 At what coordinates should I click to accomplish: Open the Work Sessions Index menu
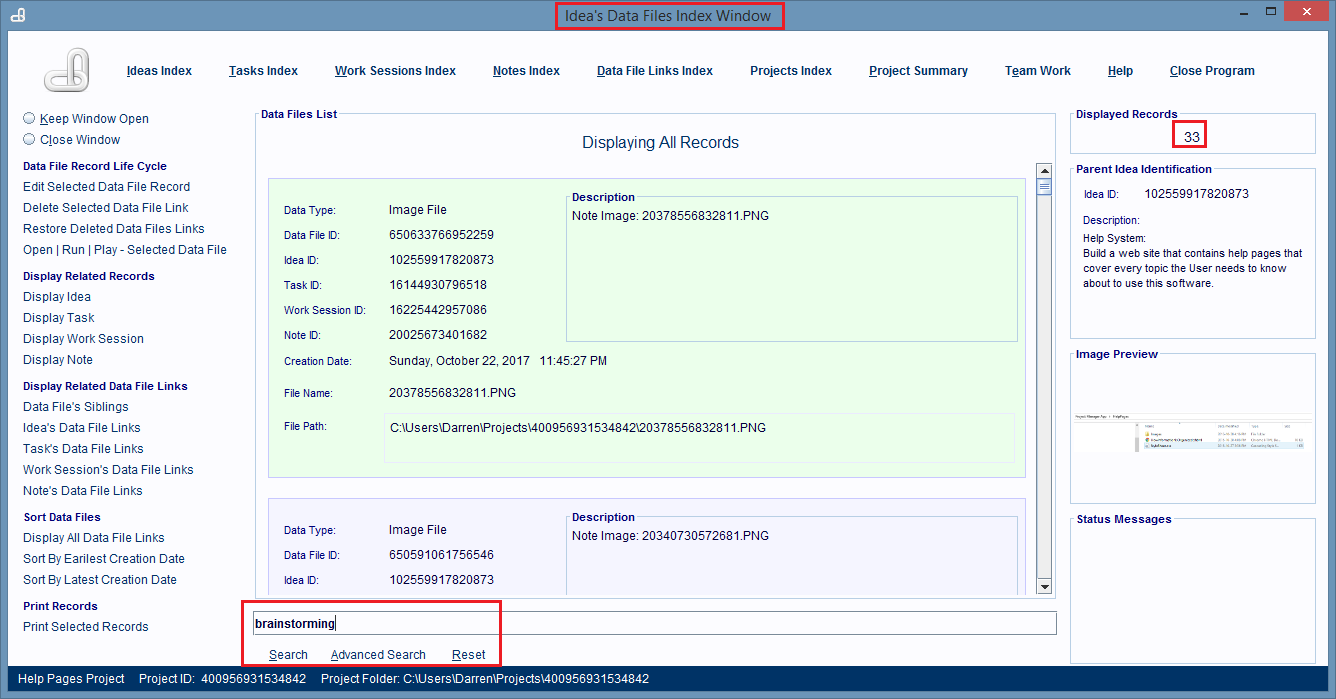pyautogui.click(x=395, y=71)
